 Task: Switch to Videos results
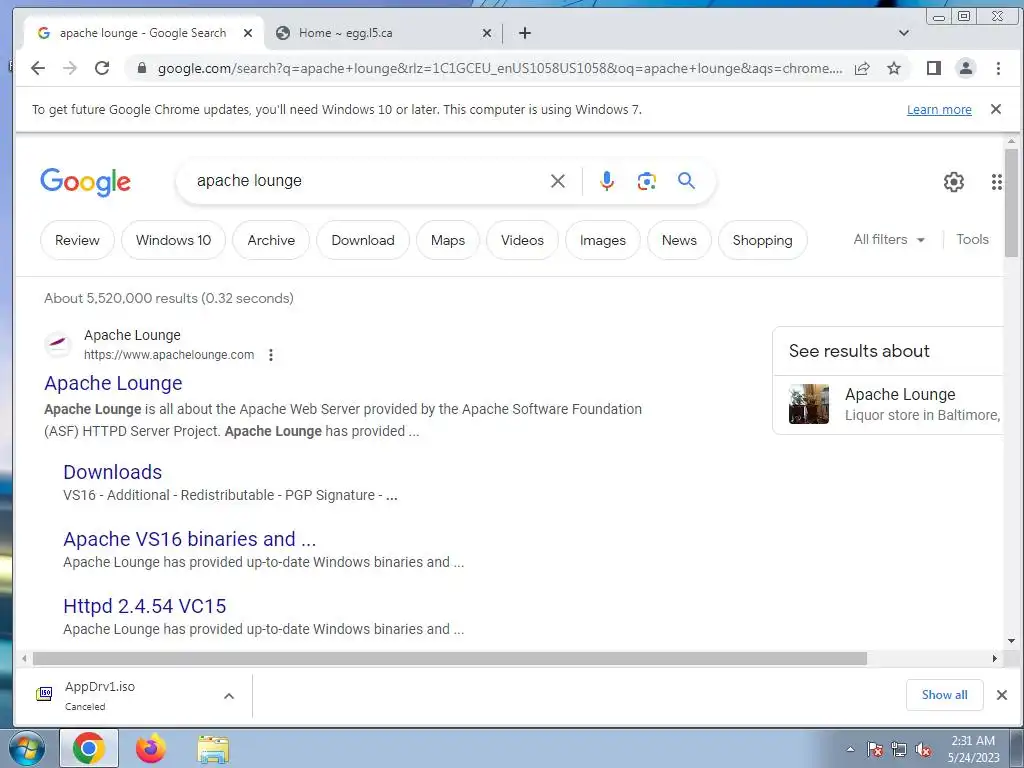point(522,240)
